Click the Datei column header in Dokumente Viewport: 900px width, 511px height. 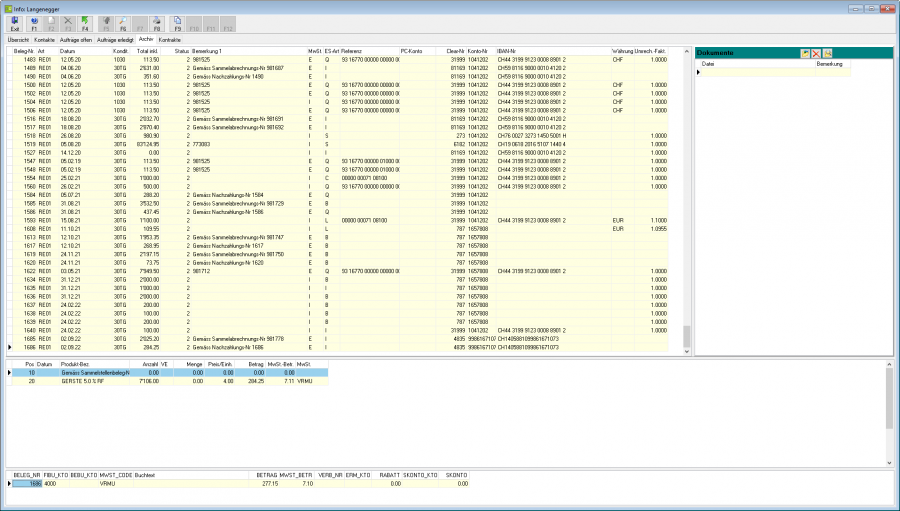click(x=758, y=64)
